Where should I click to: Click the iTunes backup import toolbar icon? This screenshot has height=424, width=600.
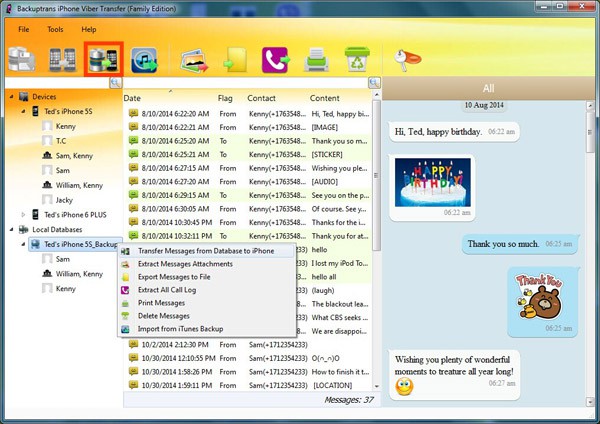(145, 60)
